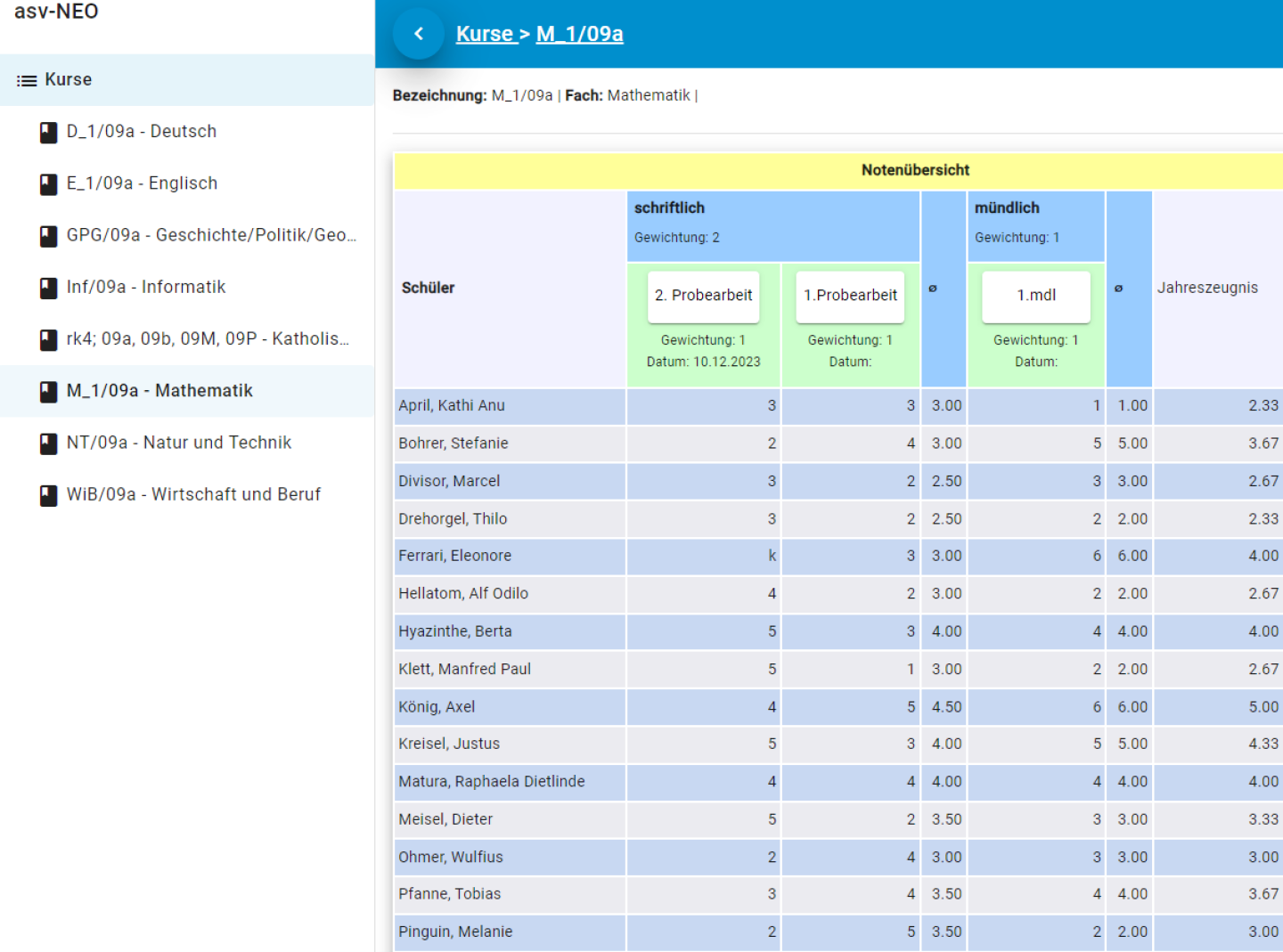Click the book icon beside E_1/09a Englisch
The width and height of the screenshot is (1283, 952).
49,184
